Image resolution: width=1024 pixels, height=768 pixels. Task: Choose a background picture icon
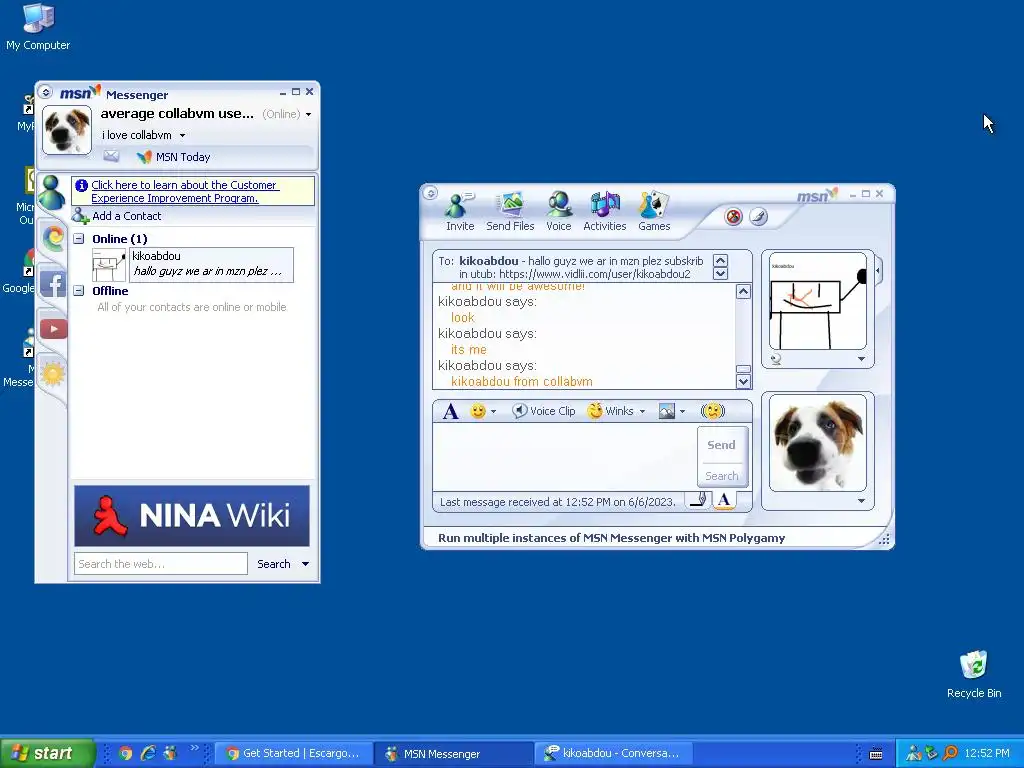click(x=667, y=411)
